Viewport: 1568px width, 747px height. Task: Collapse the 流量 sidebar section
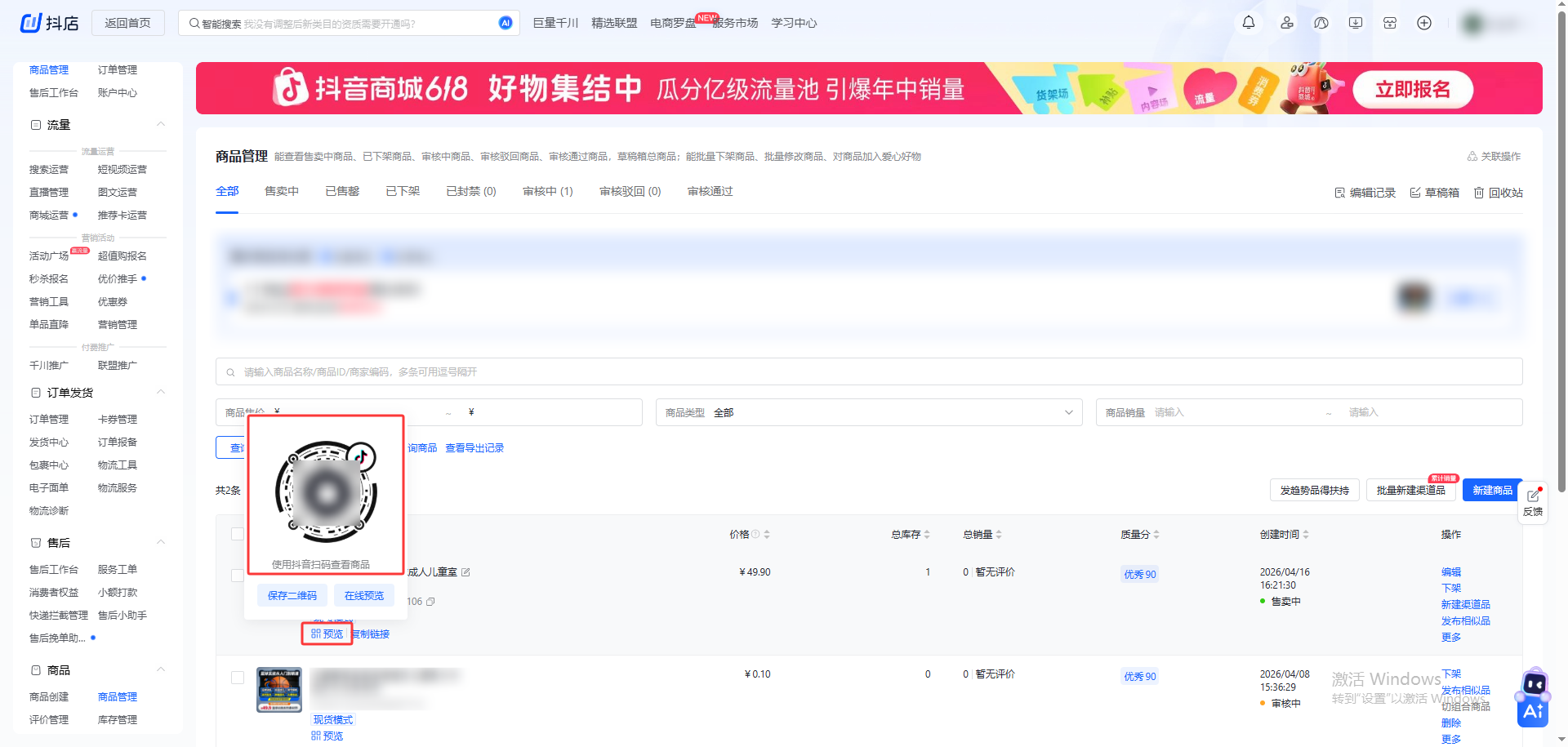161,125
